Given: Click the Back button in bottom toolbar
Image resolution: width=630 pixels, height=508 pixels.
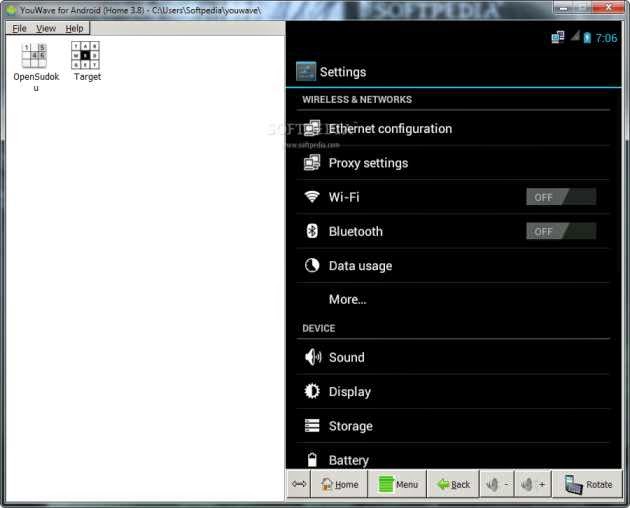Looking at the screenshot, I should [x=453, y=484].
